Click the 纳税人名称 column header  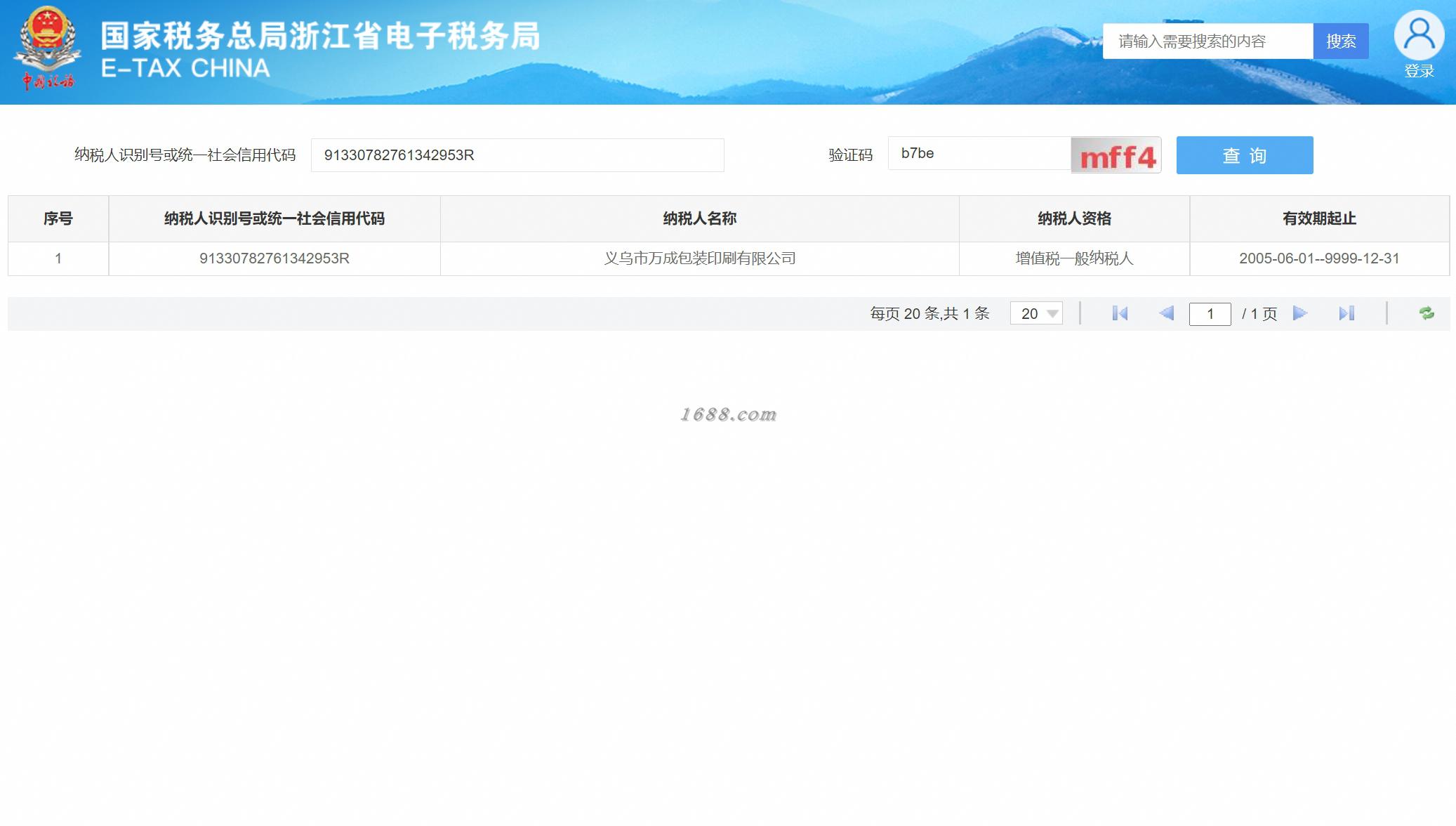coord(700,218)
